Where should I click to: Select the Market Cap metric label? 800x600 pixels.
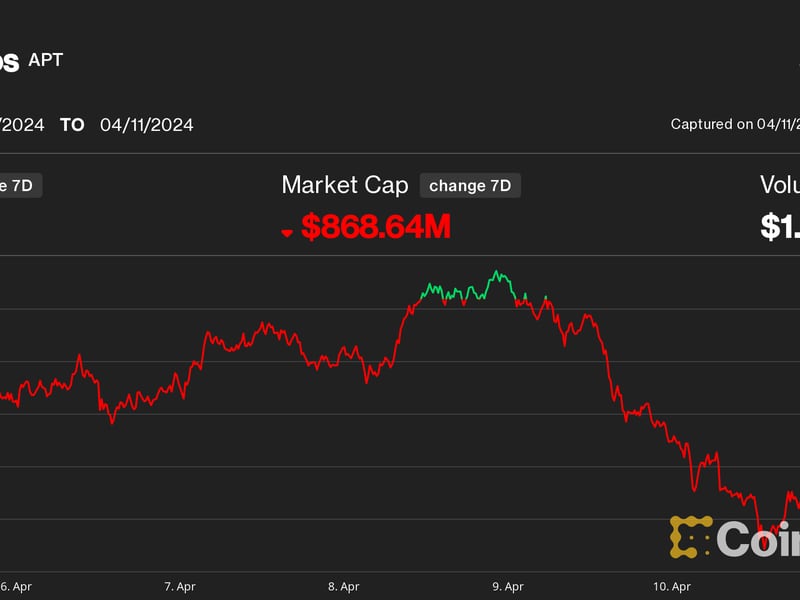point(345,185)
